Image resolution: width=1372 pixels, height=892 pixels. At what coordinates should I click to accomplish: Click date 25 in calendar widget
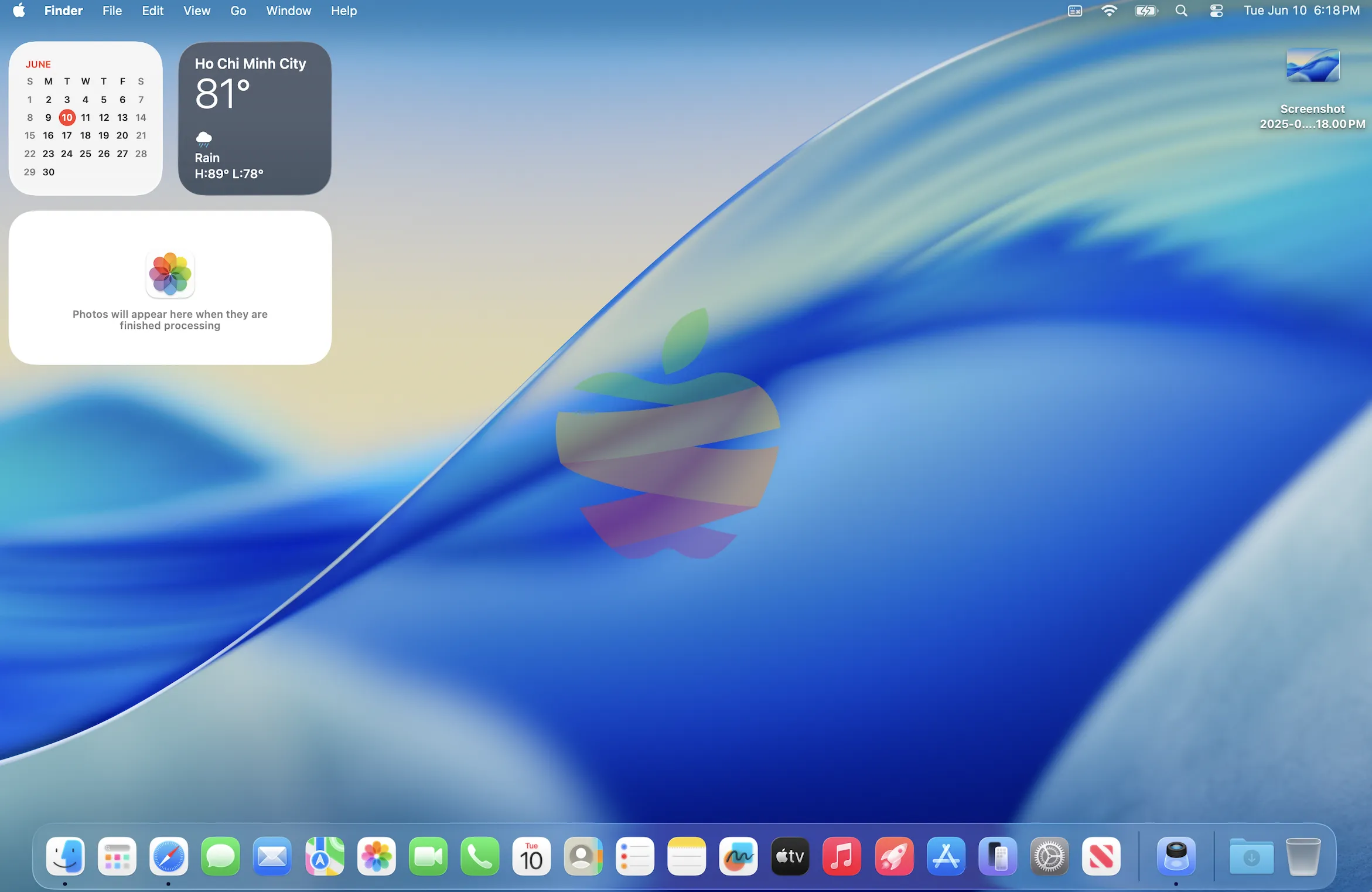86,154
